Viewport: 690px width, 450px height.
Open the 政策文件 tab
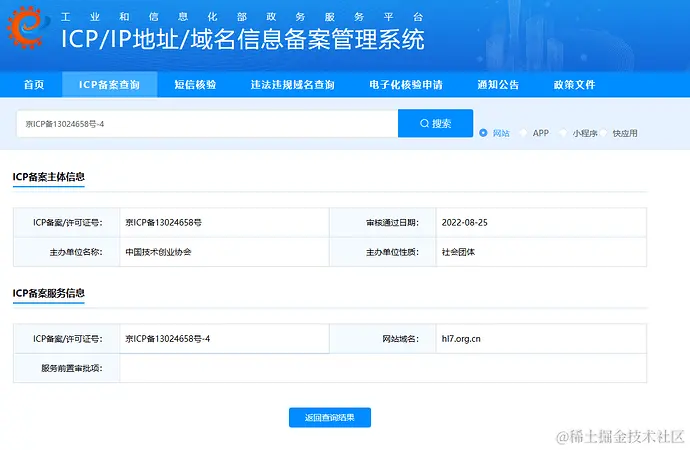coord(574,84)
